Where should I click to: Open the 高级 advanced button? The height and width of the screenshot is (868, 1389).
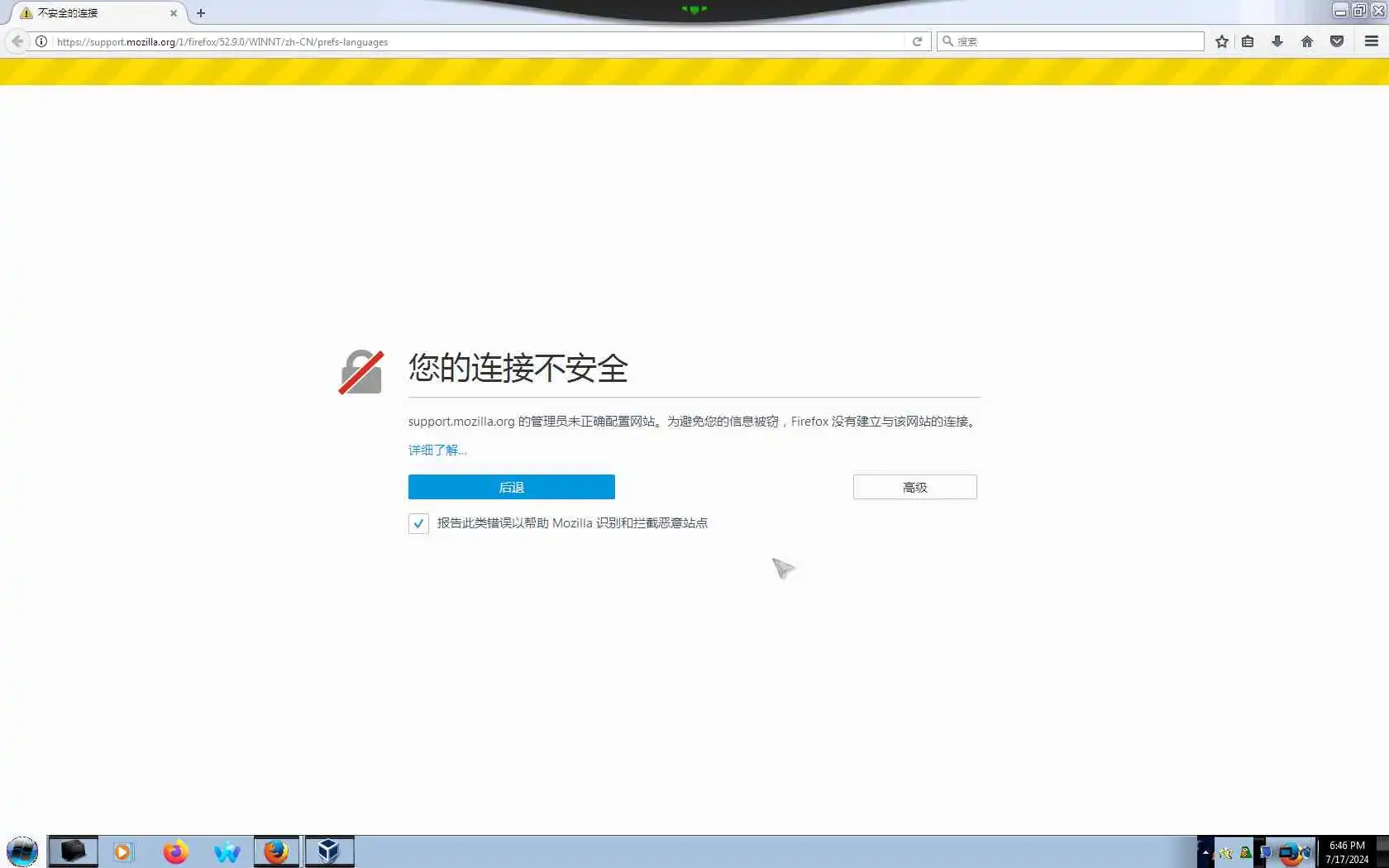pos(915,487)
